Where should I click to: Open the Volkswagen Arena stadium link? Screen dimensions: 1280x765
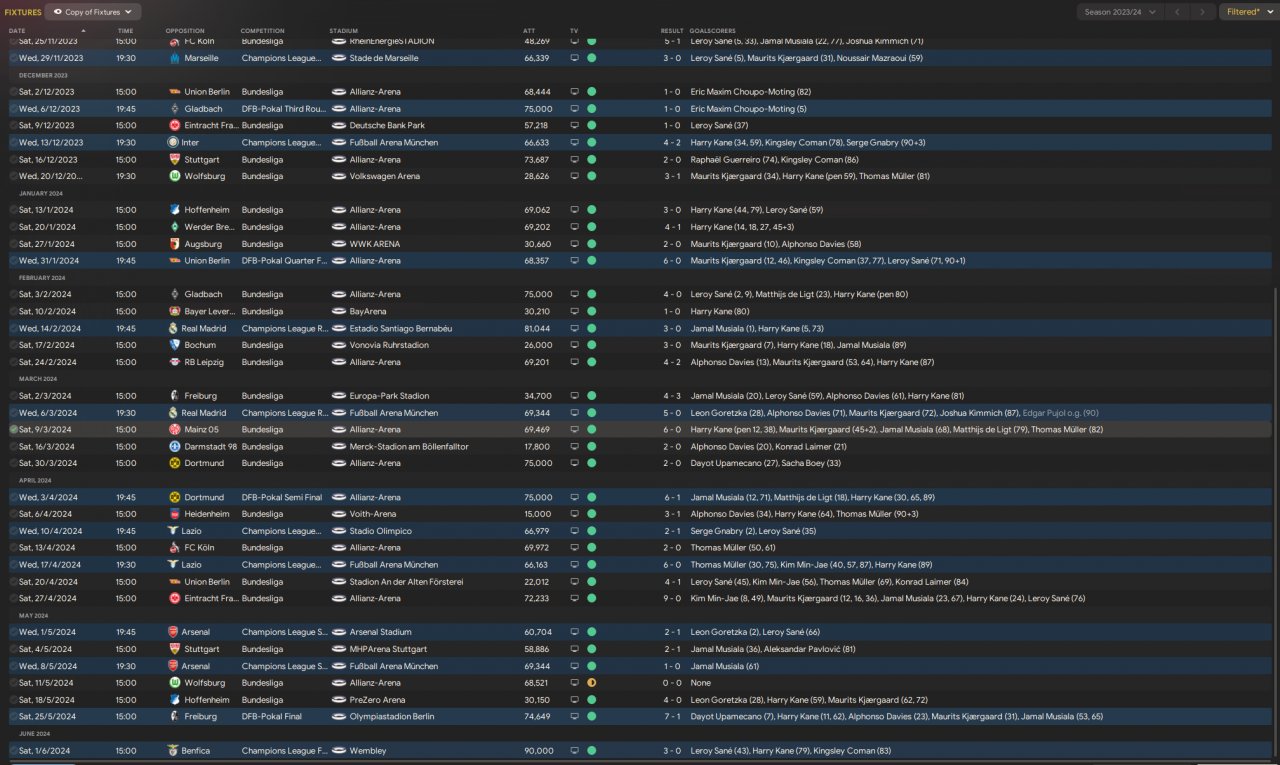[384, 176]
